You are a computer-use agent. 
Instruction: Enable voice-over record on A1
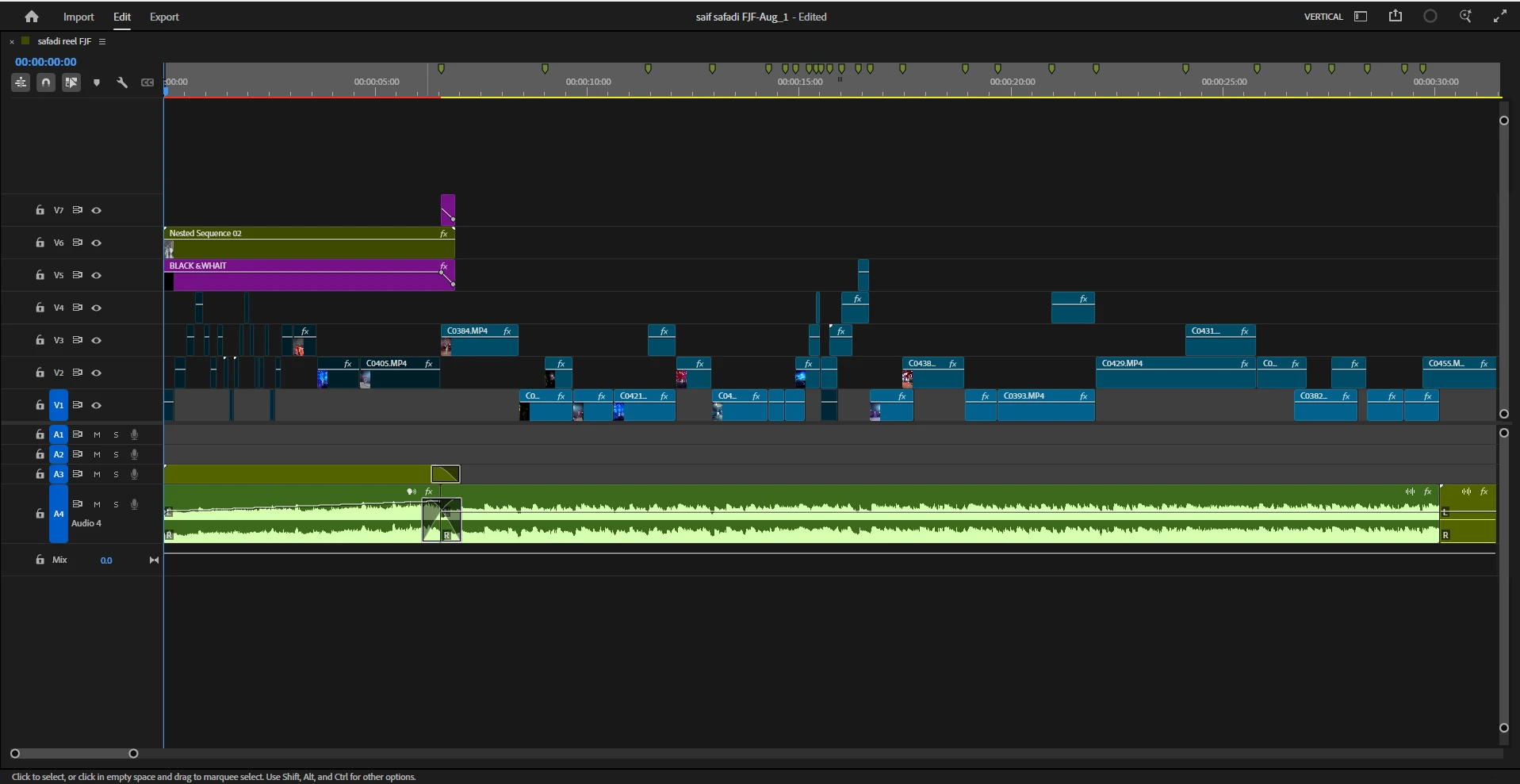pyautogui.click(x=135, y=434)
